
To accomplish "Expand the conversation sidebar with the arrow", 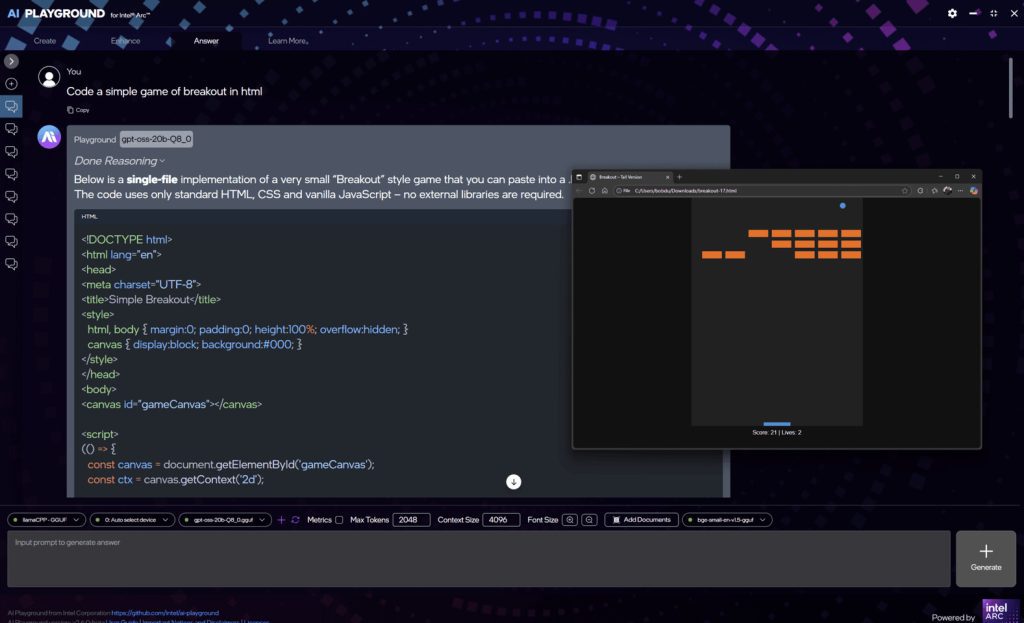I will 12,61.
